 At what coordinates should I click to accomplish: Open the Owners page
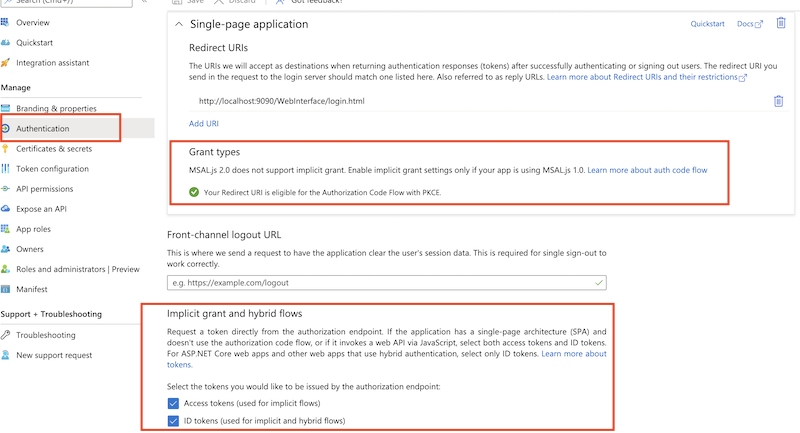pos(30,249)
